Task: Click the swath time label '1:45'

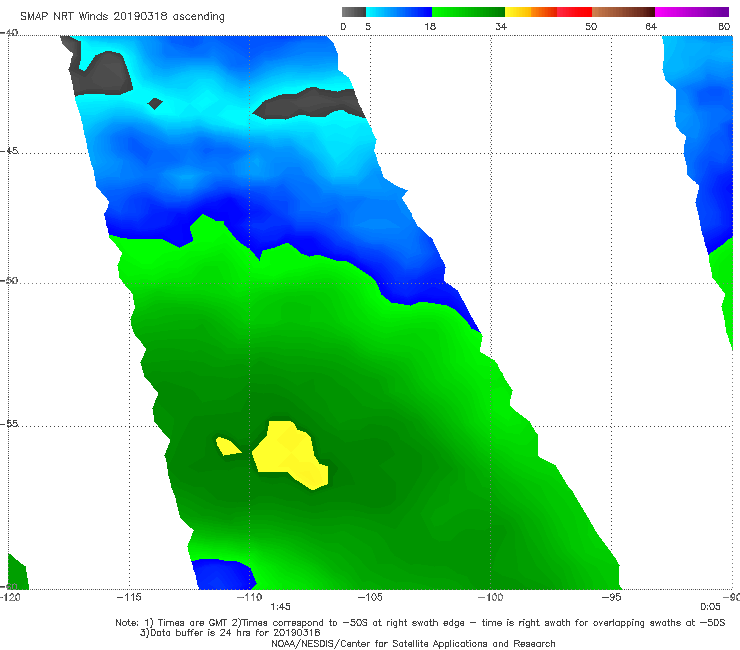Action: (280, 607)
